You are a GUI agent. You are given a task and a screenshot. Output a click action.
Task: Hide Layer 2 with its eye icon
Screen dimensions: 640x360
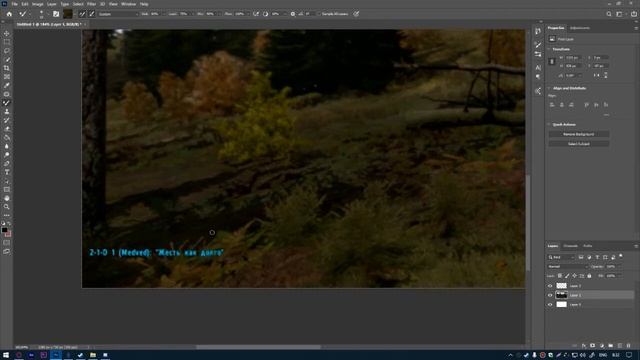tap(550, 286)
